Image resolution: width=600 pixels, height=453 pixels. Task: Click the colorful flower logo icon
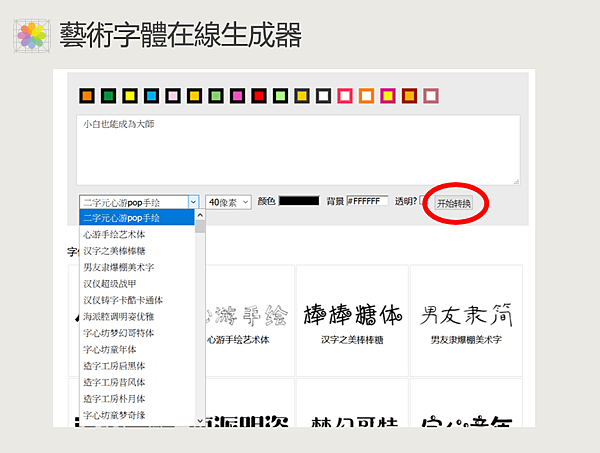pos(32,36)
